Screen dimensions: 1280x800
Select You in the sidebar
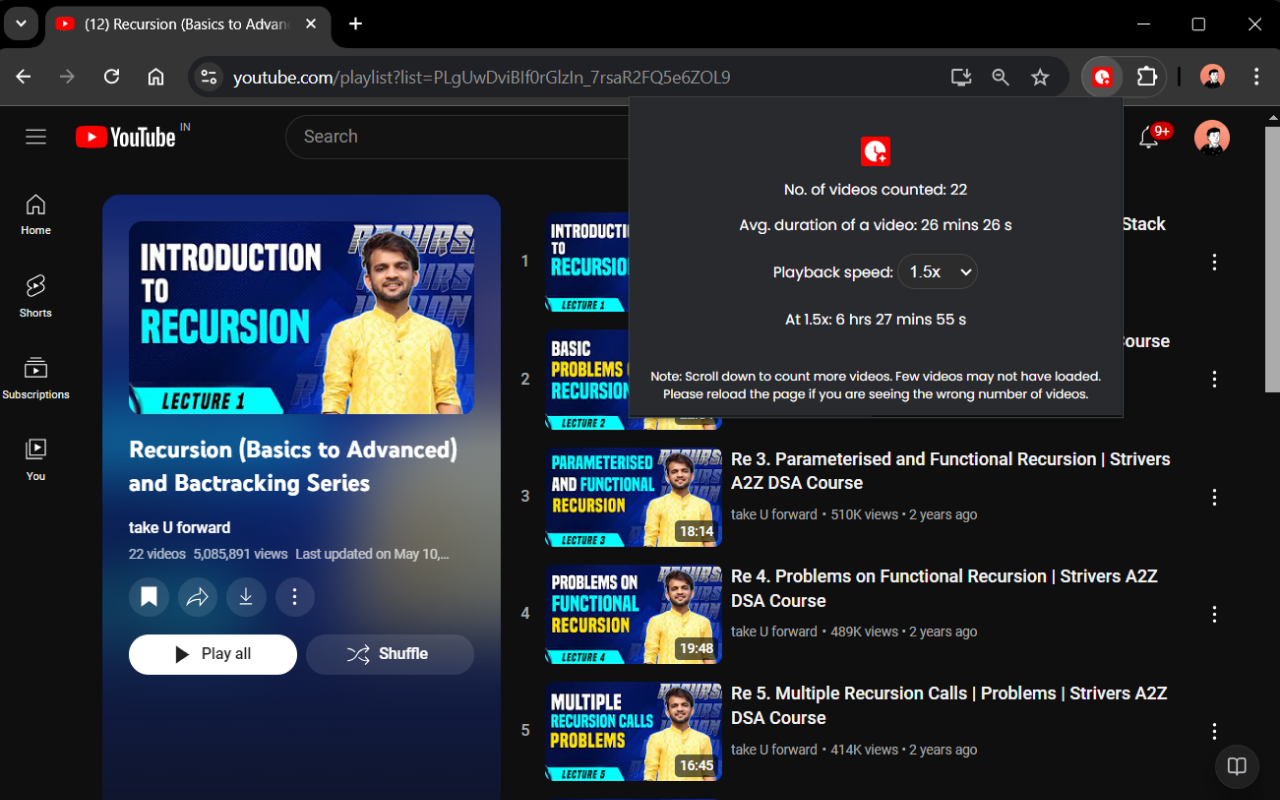pyautogui.click(x=36, y=460)
